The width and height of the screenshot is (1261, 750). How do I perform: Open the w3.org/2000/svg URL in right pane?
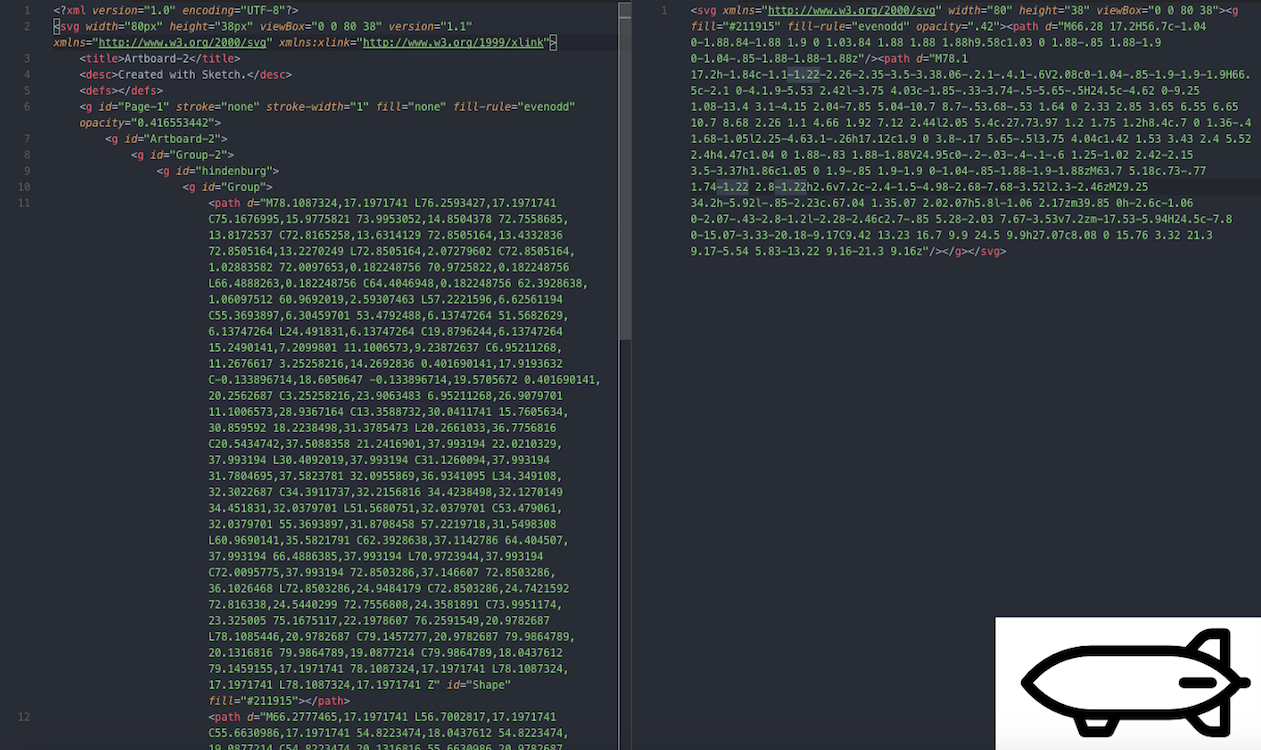point(854,9)
